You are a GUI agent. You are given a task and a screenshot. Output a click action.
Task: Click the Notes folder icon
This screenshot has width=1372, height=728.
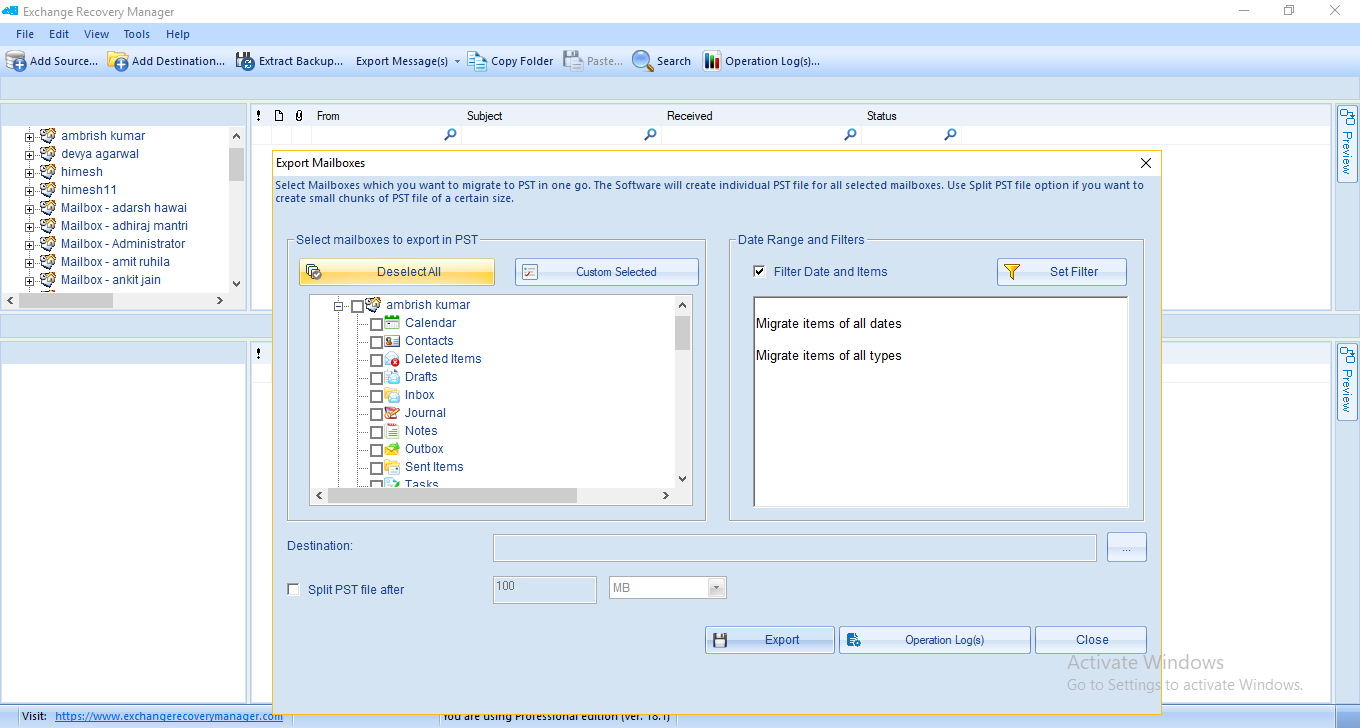click(x=392, y=431)
